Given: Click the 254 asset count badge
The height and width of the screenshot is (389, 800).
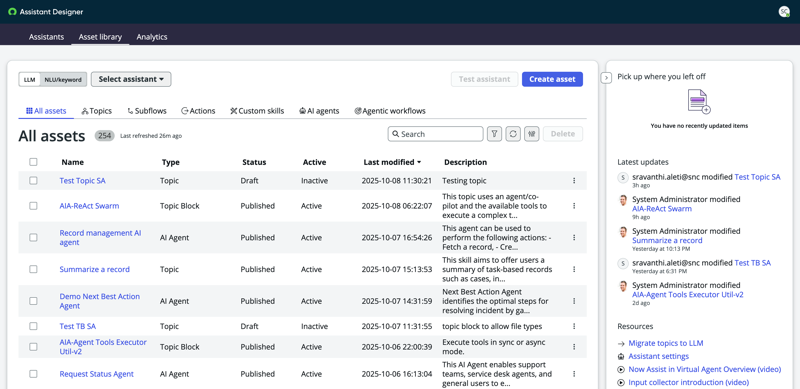Looking at the screenshot, I should (104, 135).
